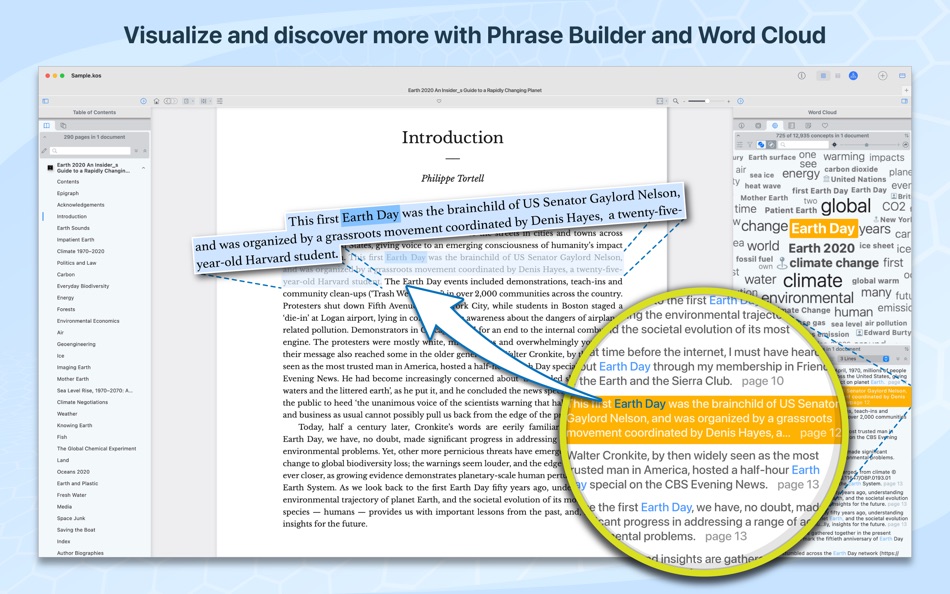The width and height of the screenshot is (950, 594).
Task: Click the heart icon above the page
Action: pyautogui.click(x=439, y=101)
